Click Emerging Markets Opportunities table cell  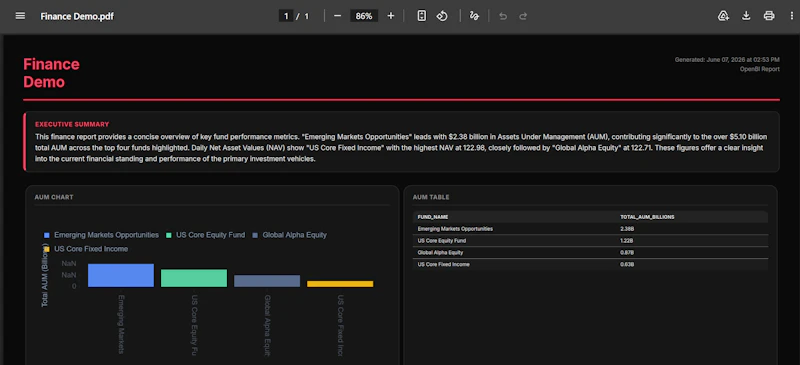[x=455, y=229]
